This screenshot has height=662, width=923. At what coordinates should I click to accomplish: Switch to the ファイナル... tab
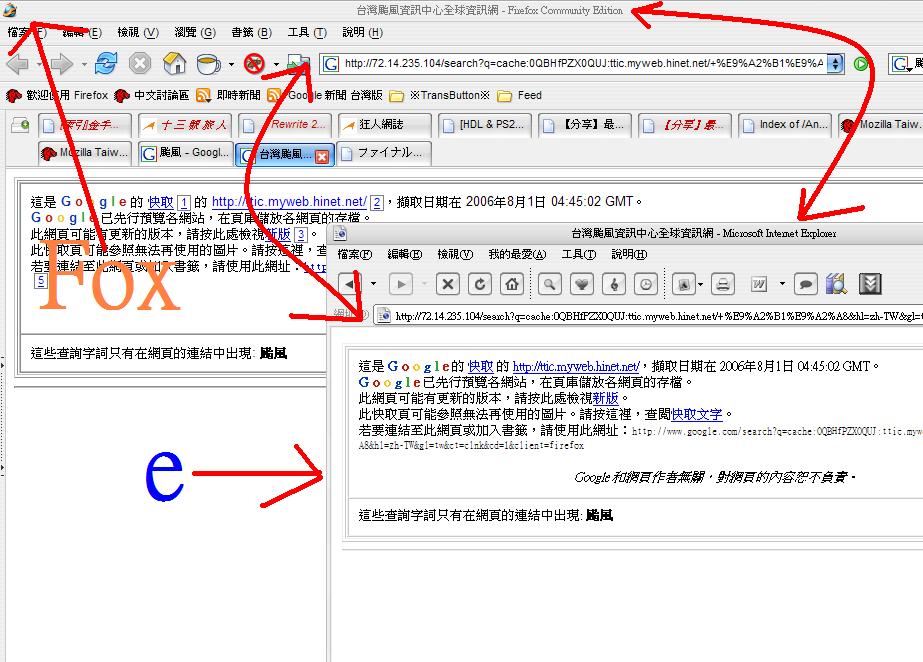click(382, 154)
